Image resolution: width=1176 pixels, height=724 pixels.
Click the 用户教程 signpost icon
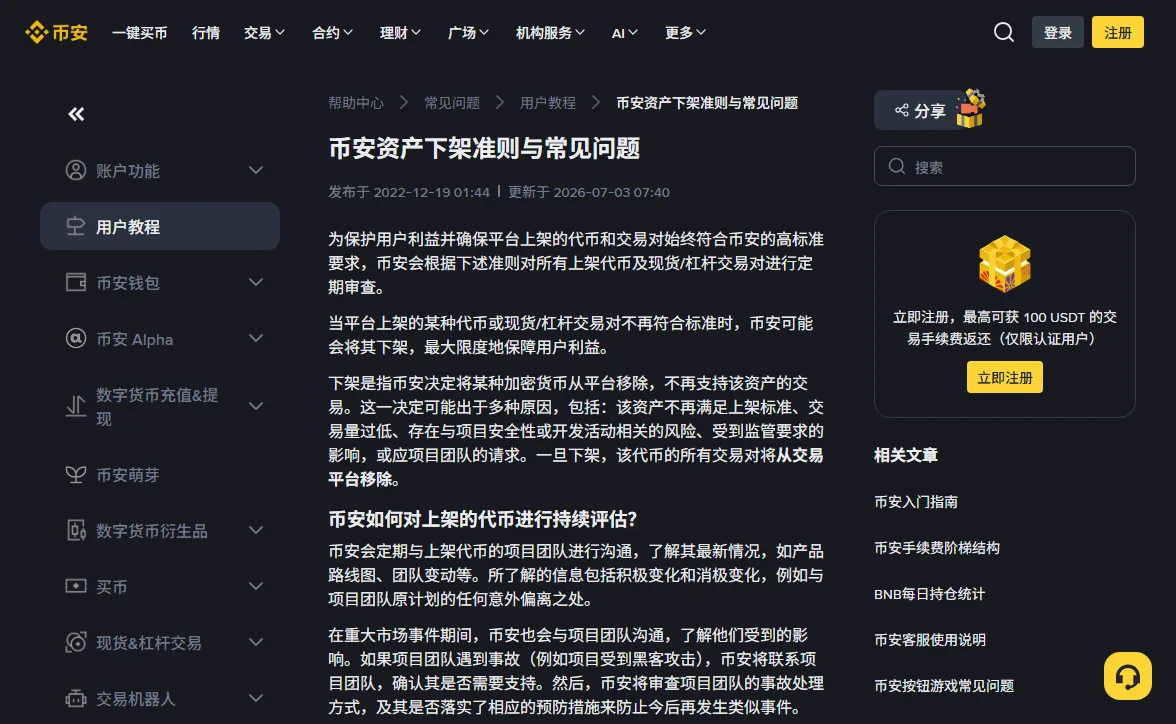click(76, 227)
